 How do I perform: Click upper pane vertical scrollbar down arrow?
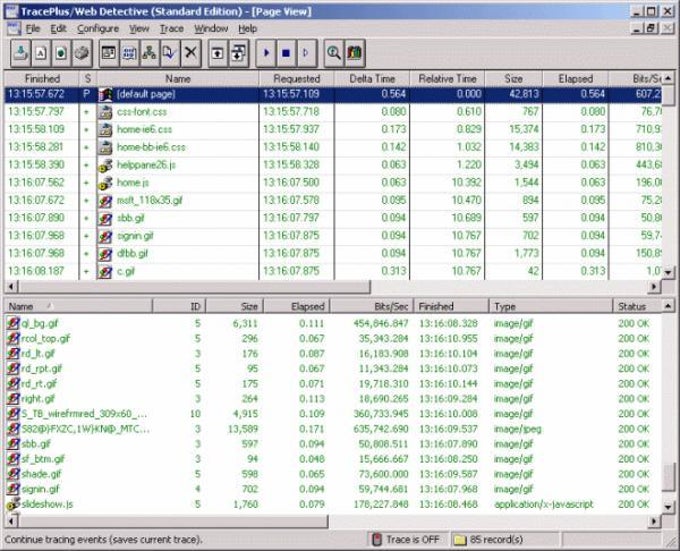pyautogui.click(x=668, y=272)
